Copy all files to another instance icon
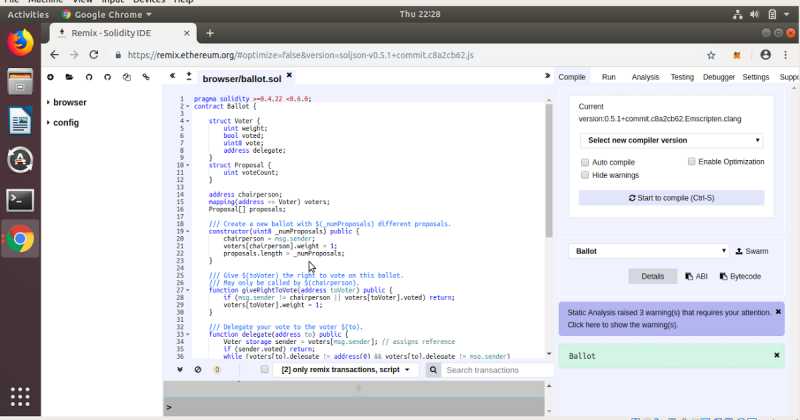 [127, 77]
